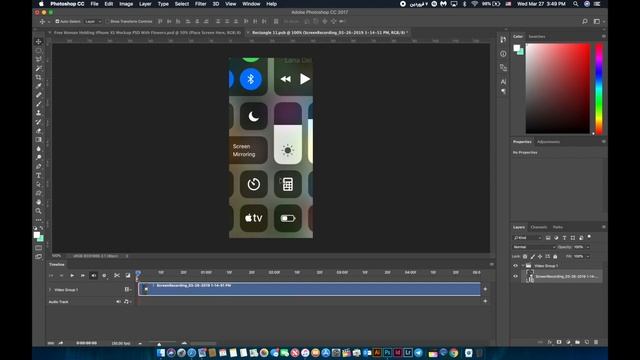Screen dimensions: 640x360
Task: Mute timeline audio playback
Action: (x=93, y=276)
